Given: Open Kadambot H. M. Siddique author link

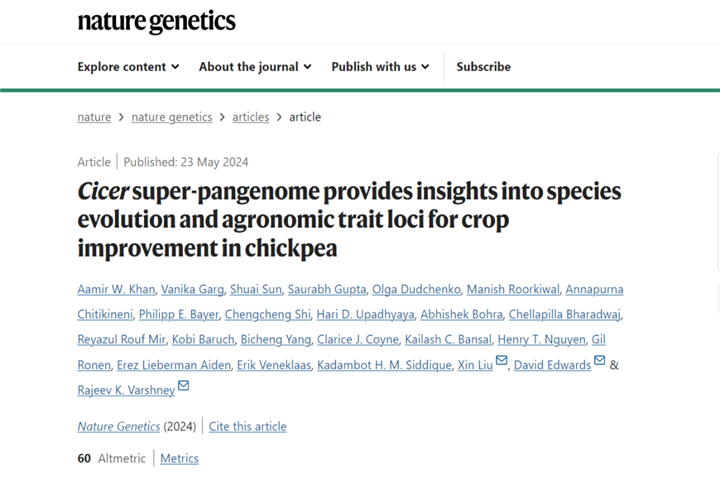Looking at the screenshot, I should click(384, 365).
